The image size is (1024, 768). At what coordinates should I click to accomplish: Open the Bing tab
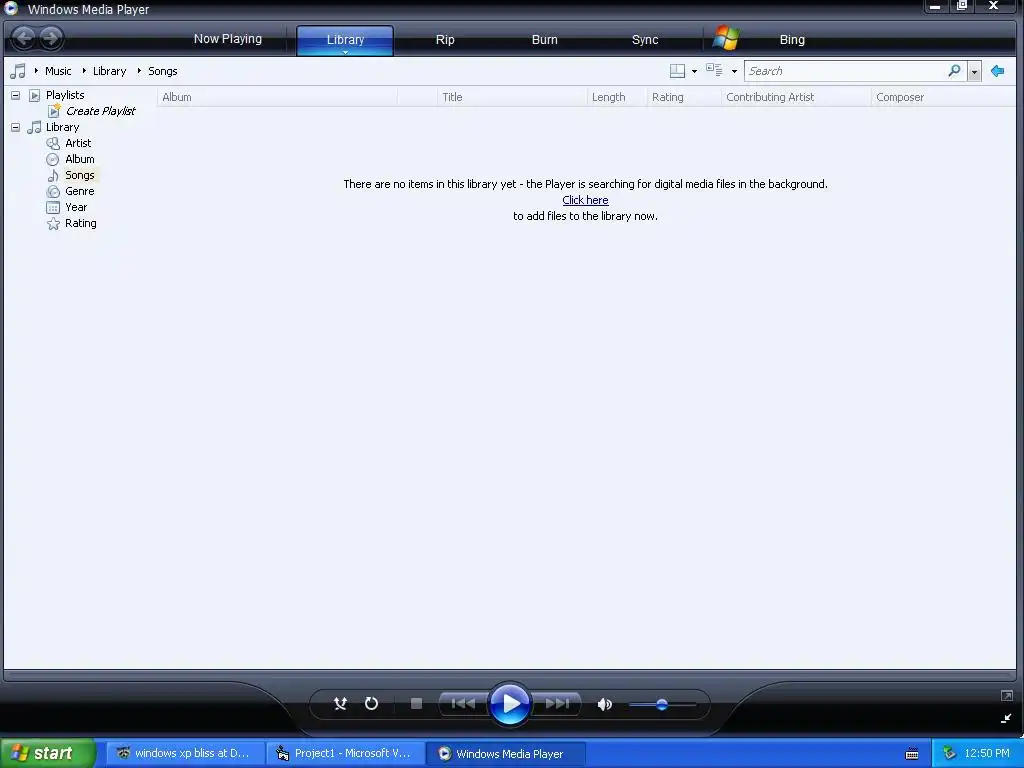pos(792,39)
